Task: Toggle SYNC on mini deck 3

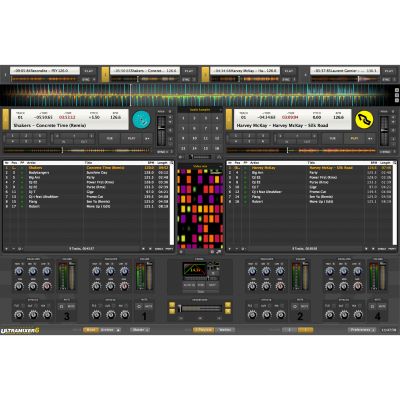Action: (286, 80)
